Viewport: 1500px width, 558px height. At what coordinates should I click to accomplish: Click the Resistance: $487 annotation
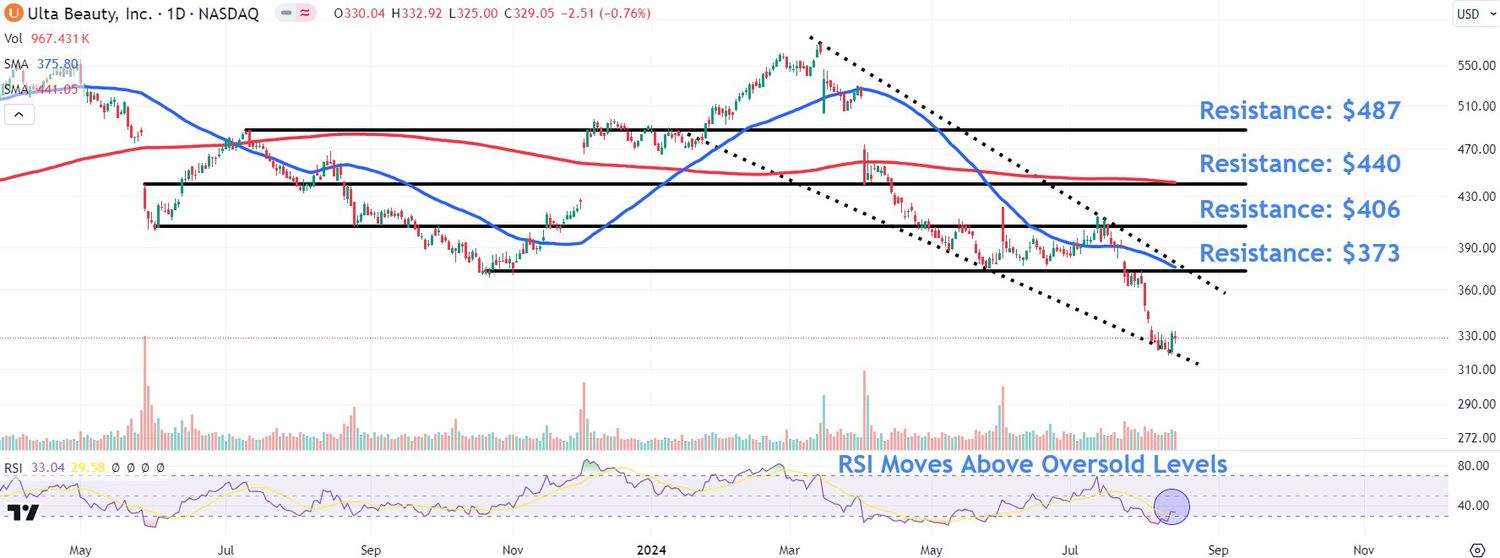pyautogui.click(x=1300, y=111)
